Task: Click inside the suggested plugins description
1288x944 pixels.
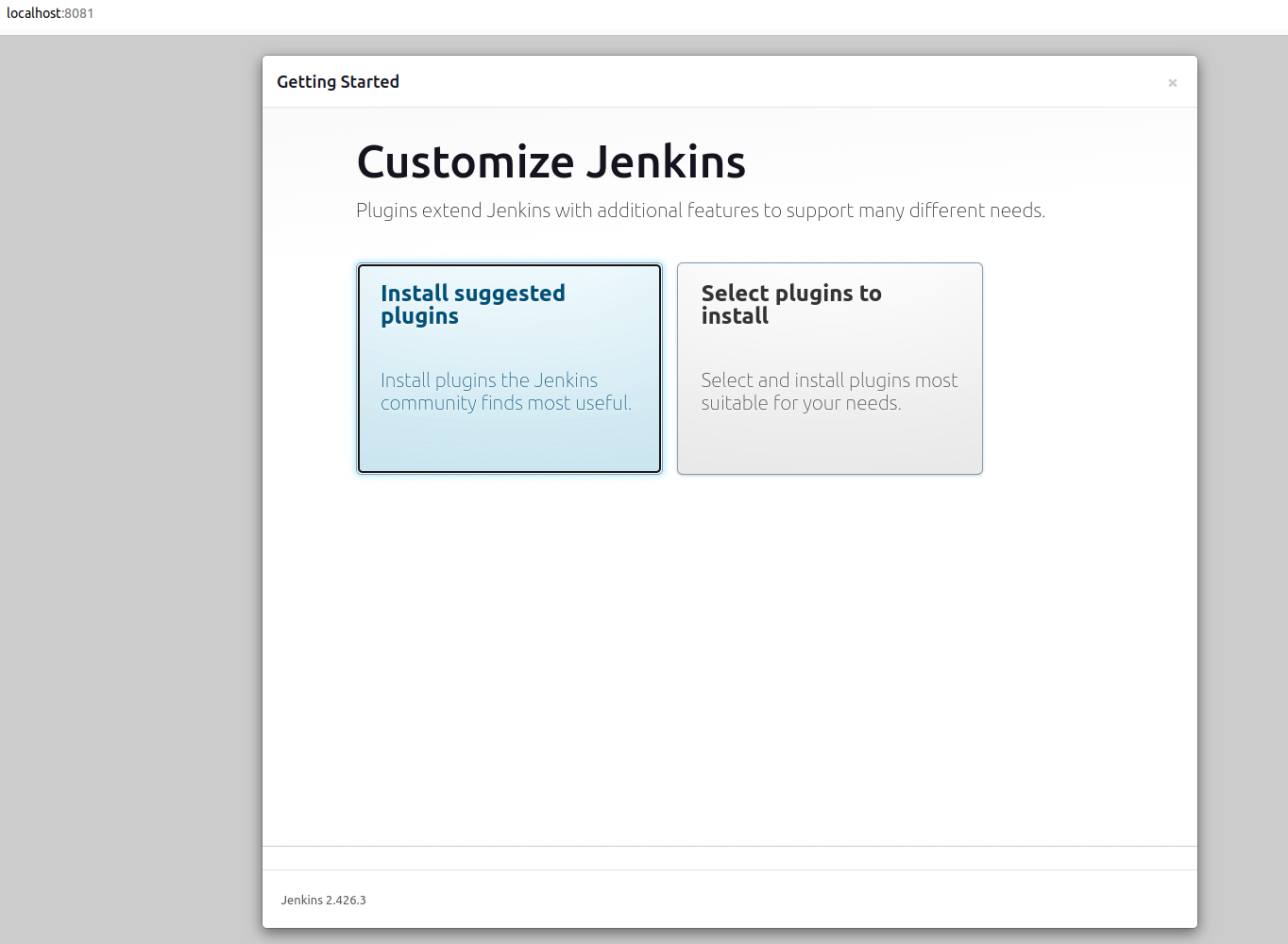Action: pos(506,391)
